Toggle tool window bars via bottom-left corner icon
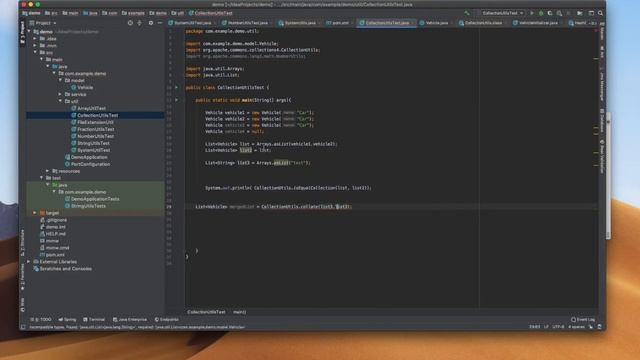 pyautogui.click(x=23, y=327)
